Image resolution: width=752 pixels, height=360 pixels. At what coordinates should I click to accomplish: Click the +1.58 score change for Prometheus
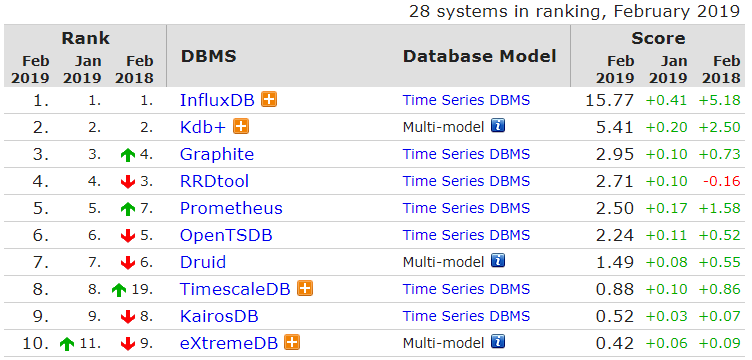pyautogui.click(x=719, y=208)
